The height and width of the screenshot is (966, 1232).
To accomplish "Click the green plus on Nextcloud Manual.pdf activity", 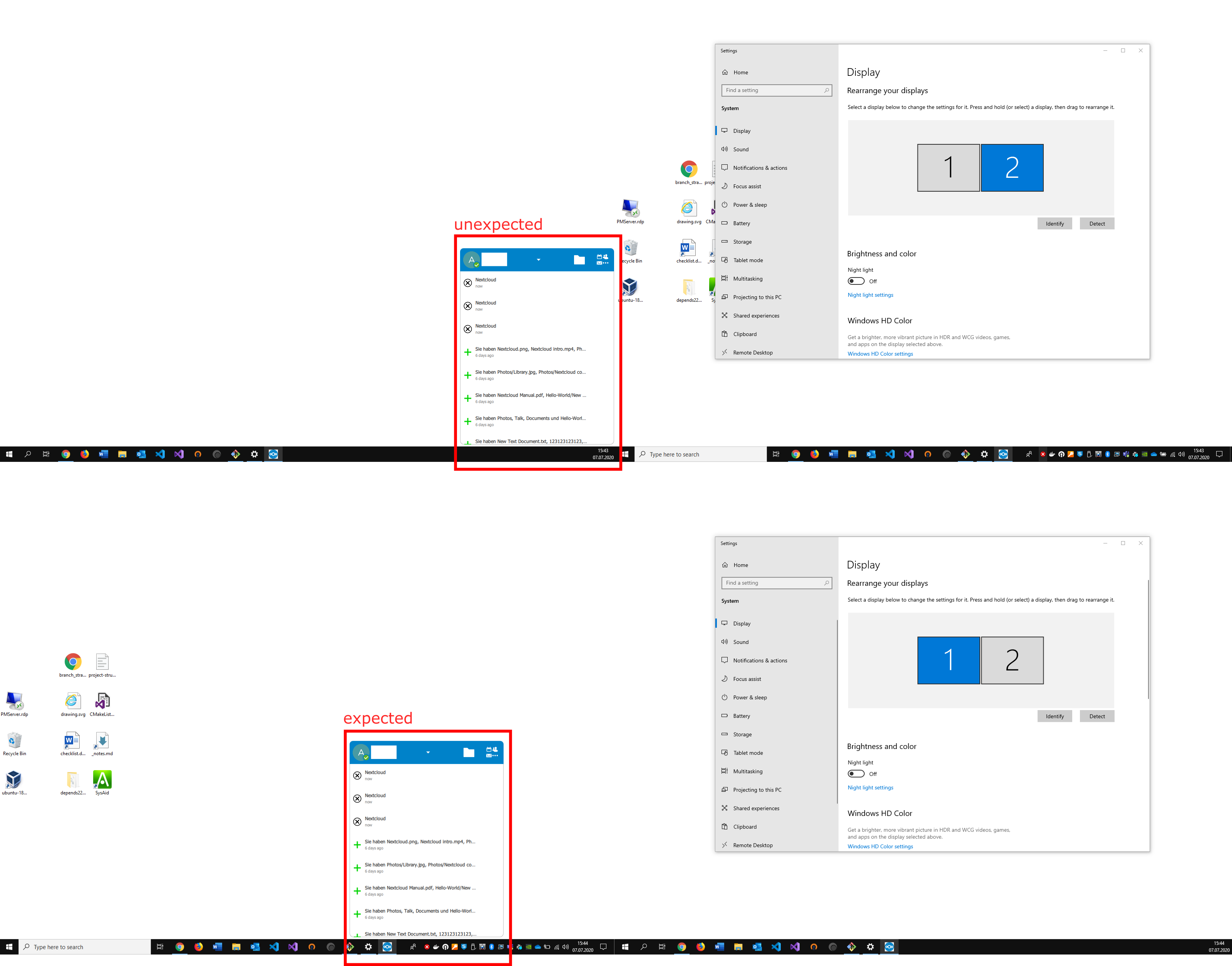I will point(469,398).
